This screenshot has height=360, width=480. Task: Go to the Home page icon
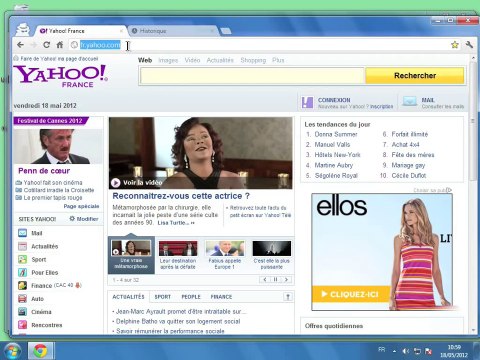tap(60, 45)
